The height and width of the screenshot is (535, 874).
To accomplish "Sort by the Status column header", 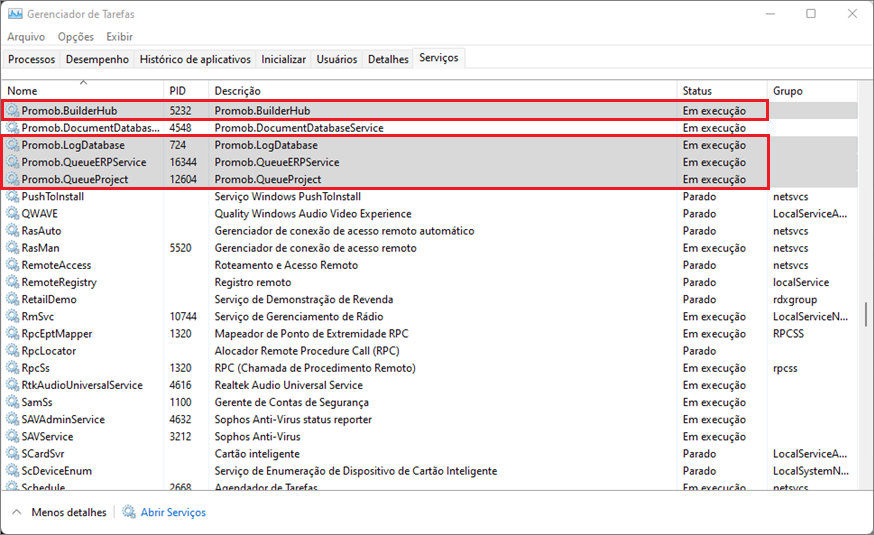I will pyautogui.click(x=722, y=90).
